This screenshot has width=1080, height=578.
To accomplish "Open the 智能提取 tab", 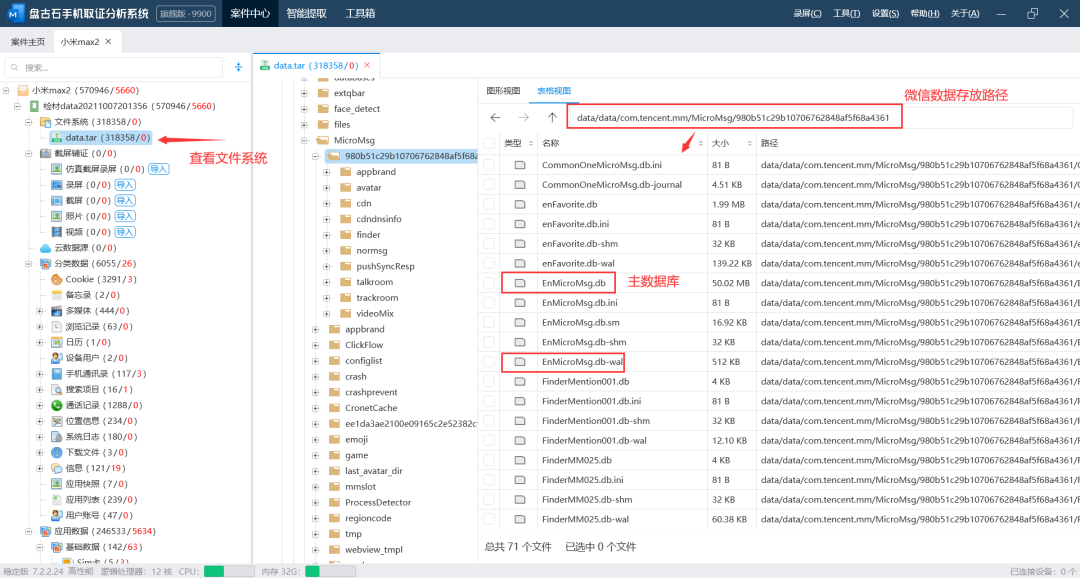I will click(x=307, y=13).
